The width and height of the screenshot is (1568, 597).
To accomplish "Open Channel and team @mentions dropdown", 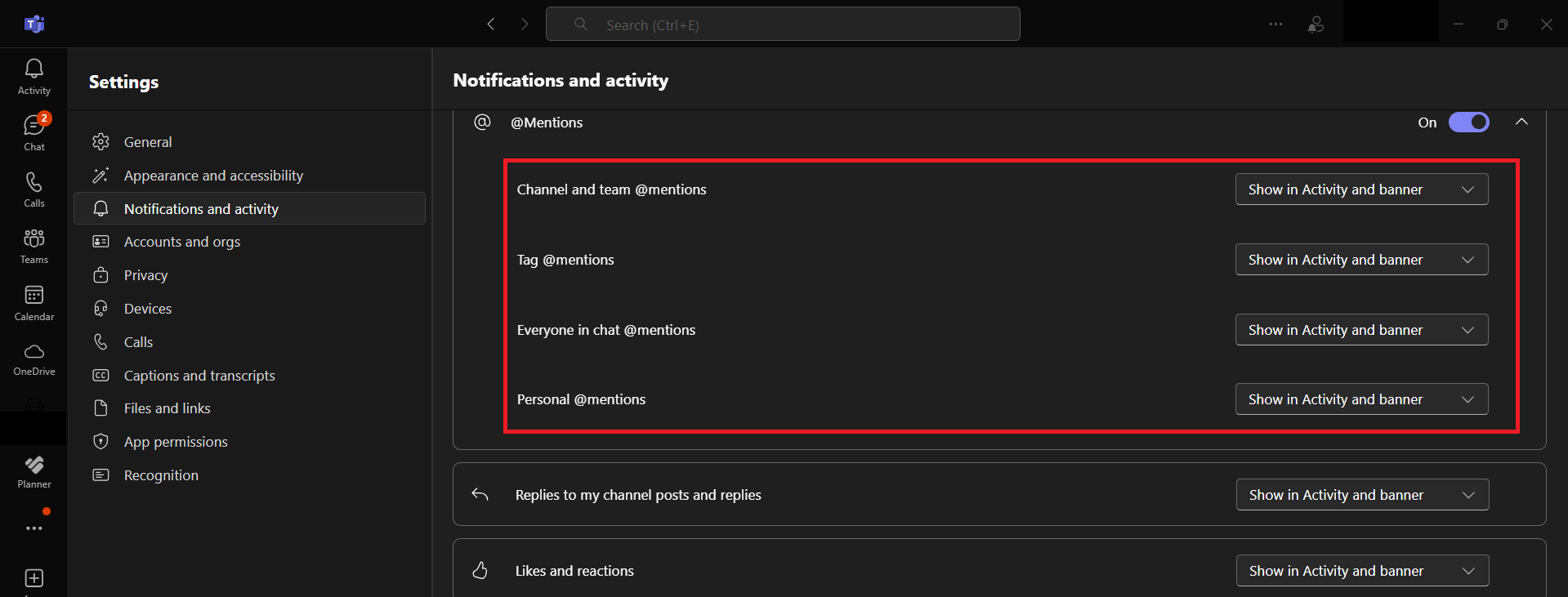I will click(x=1361, y=189).
